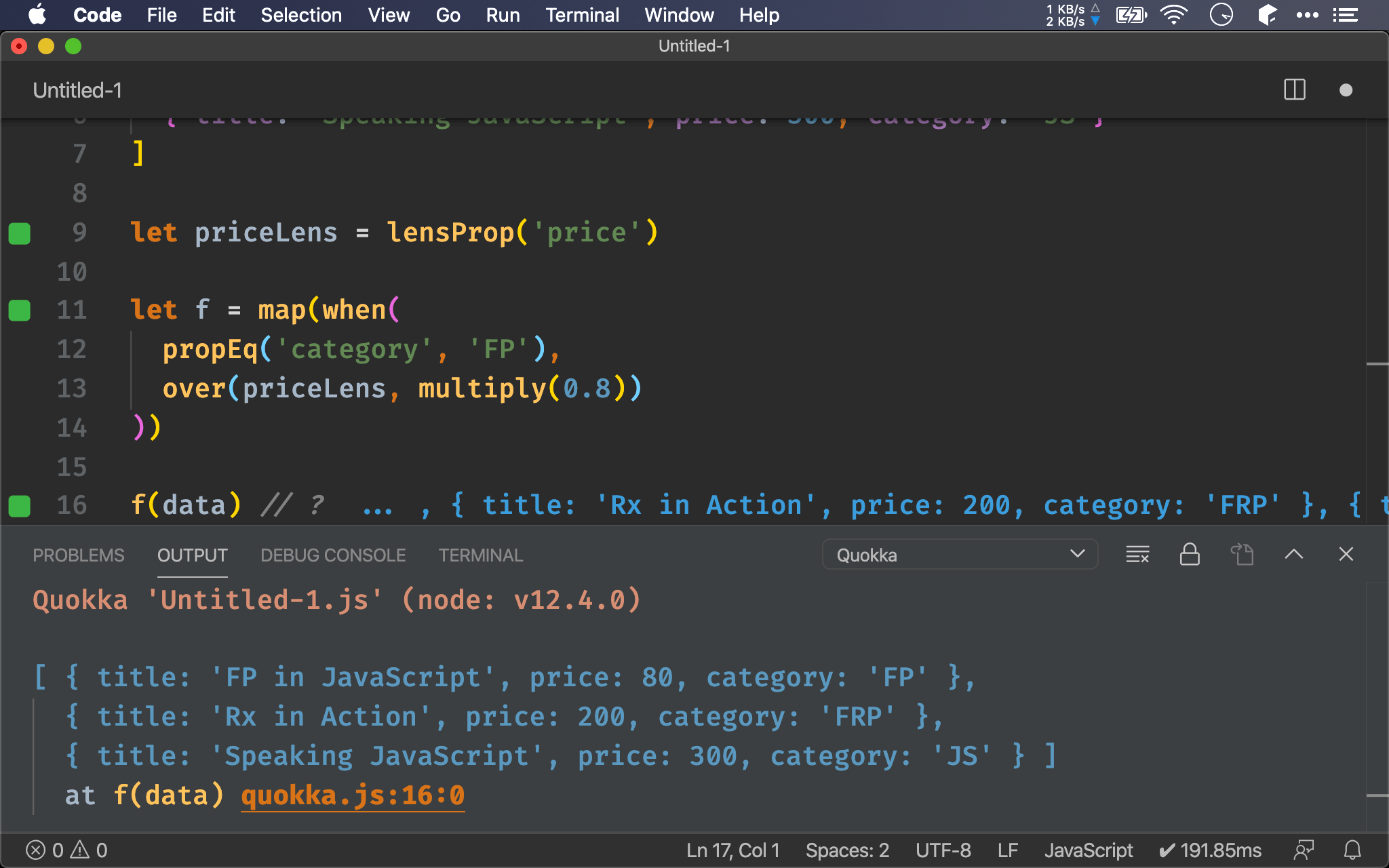Viewport: 1389px width, 868px height.
Task: Open the Run menu
Action: click(x=503, y=15)
